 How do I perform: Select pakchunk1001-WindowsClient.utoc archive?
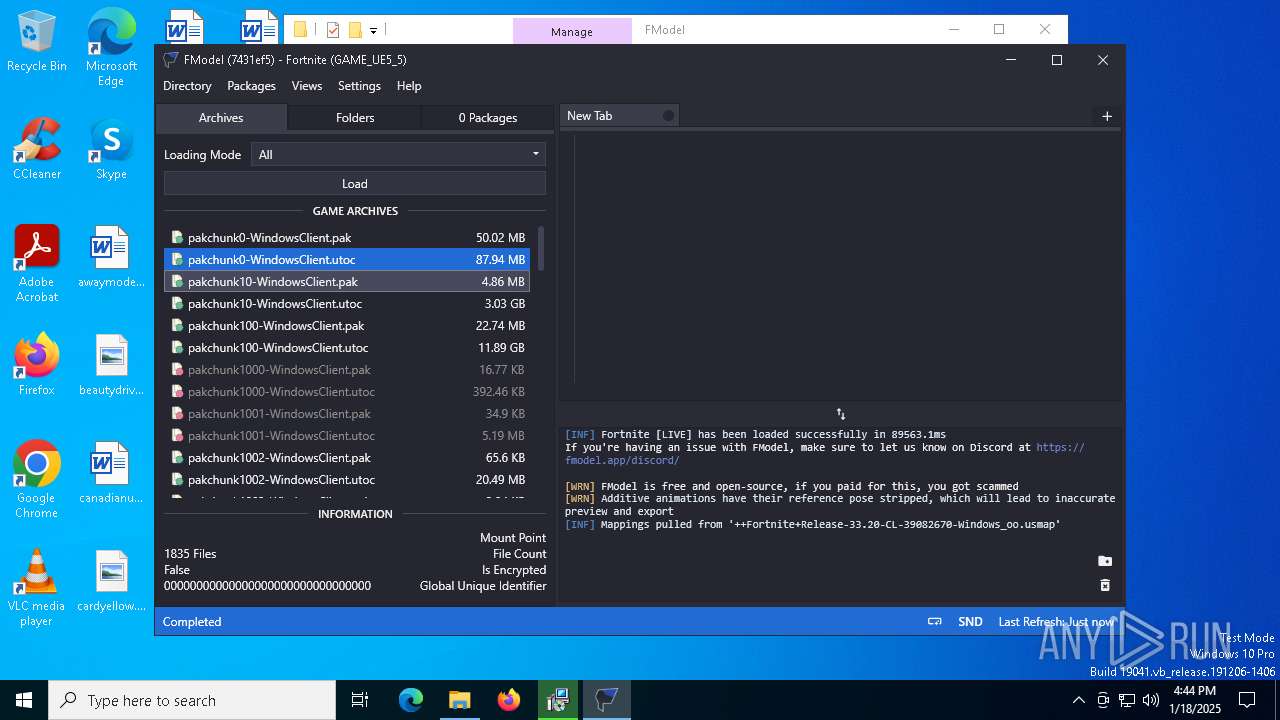[346, 436]
